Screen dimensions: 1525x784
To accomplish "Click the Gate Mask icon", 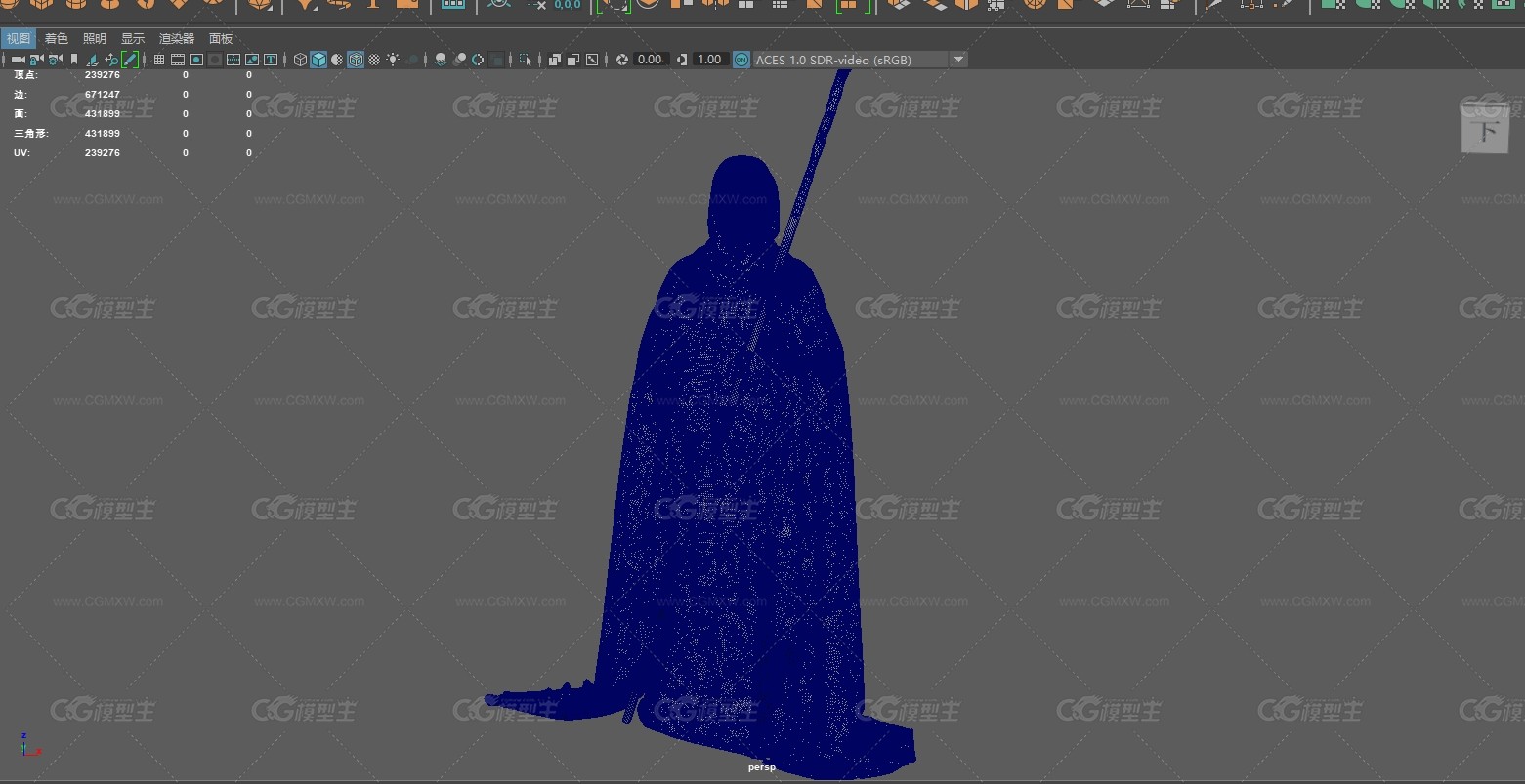I will click(215, 60).
